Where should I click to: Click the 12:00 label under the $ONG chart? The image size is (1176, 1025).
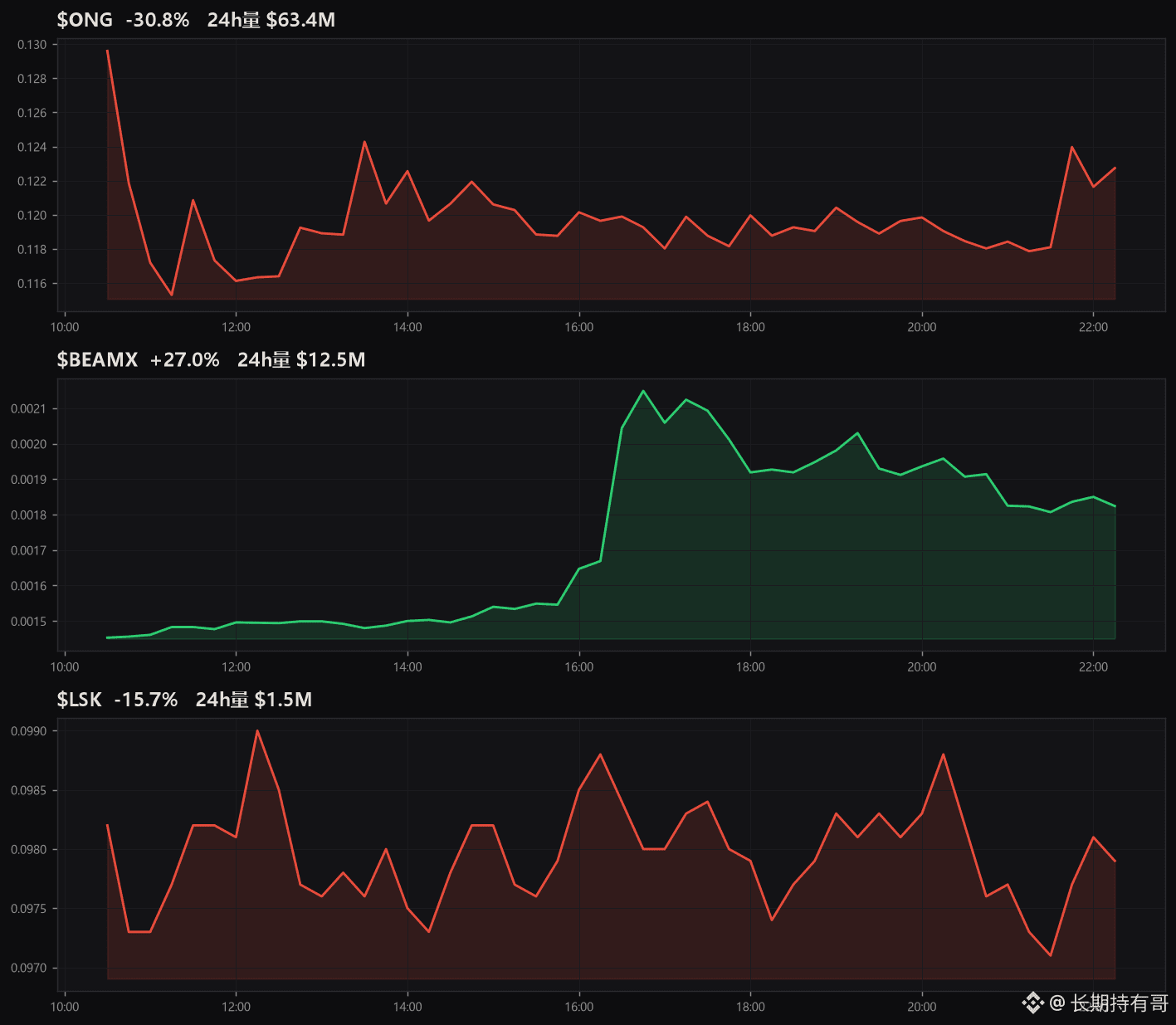click(236, 327)
